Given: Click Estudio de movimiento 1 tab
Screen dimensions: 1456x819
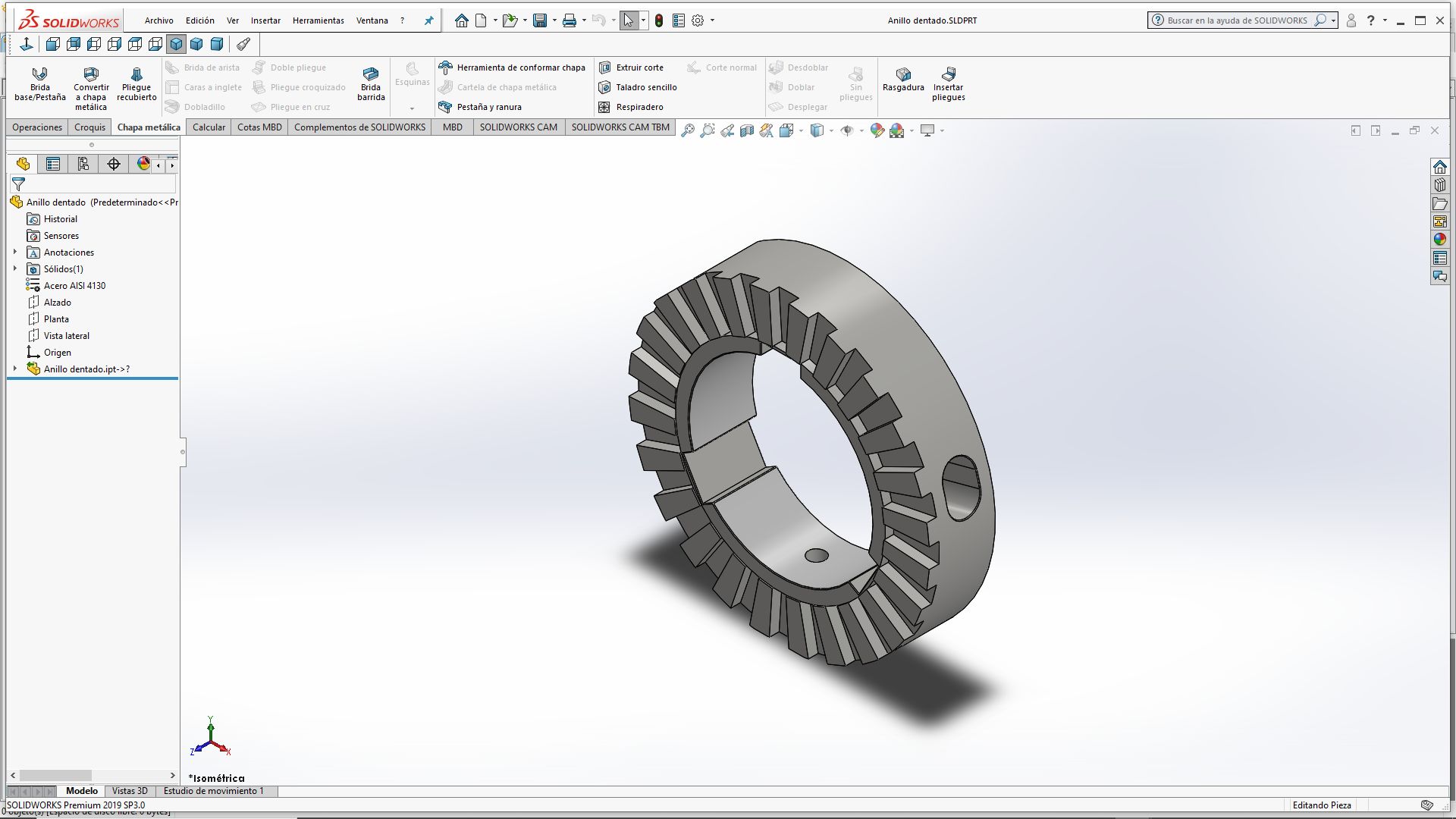Looking at the screenshot, I should [x=213, y=791].
